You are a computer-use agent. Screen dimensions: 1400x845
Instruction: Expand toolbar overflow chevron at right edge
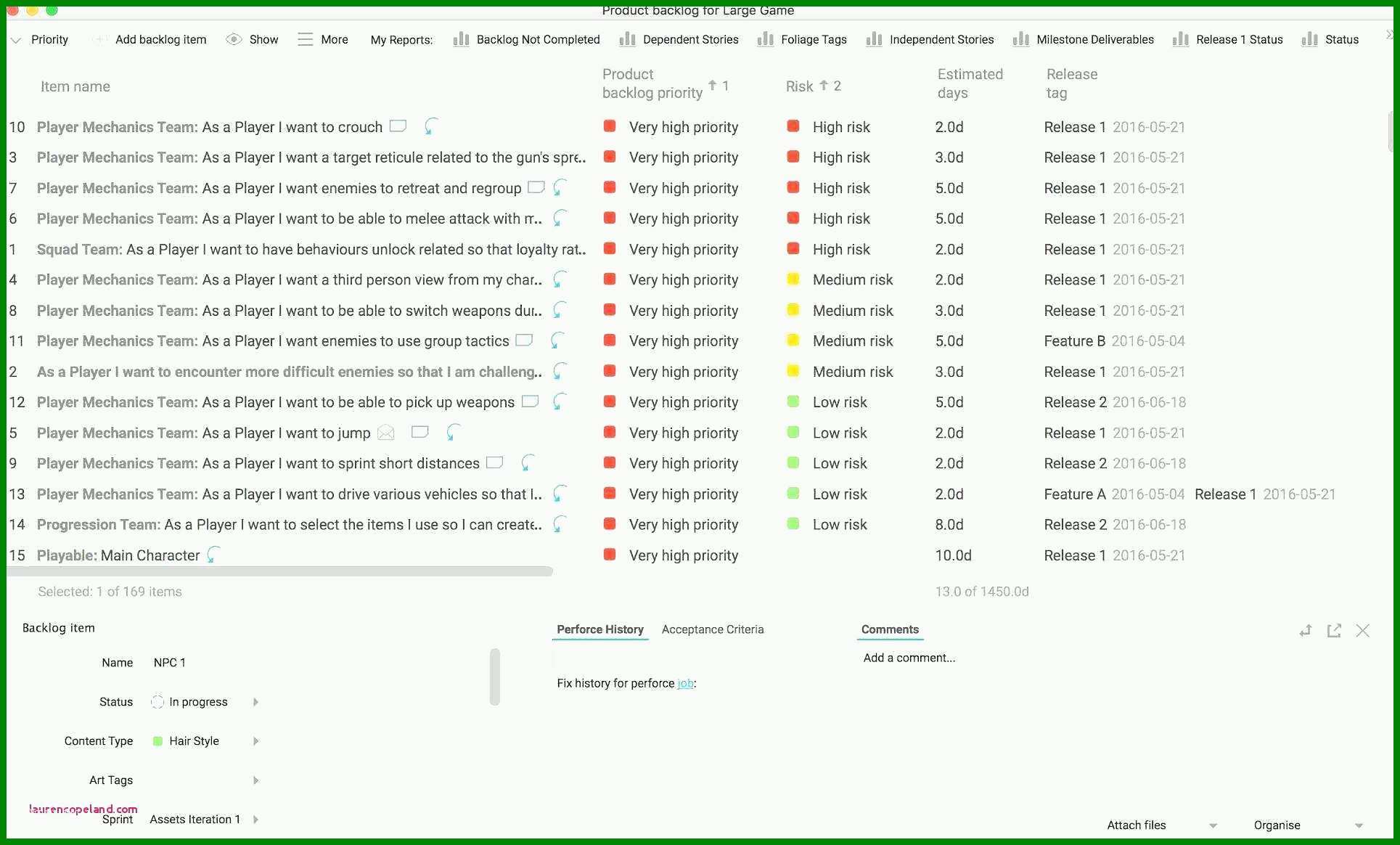(x=1389, y=34)
